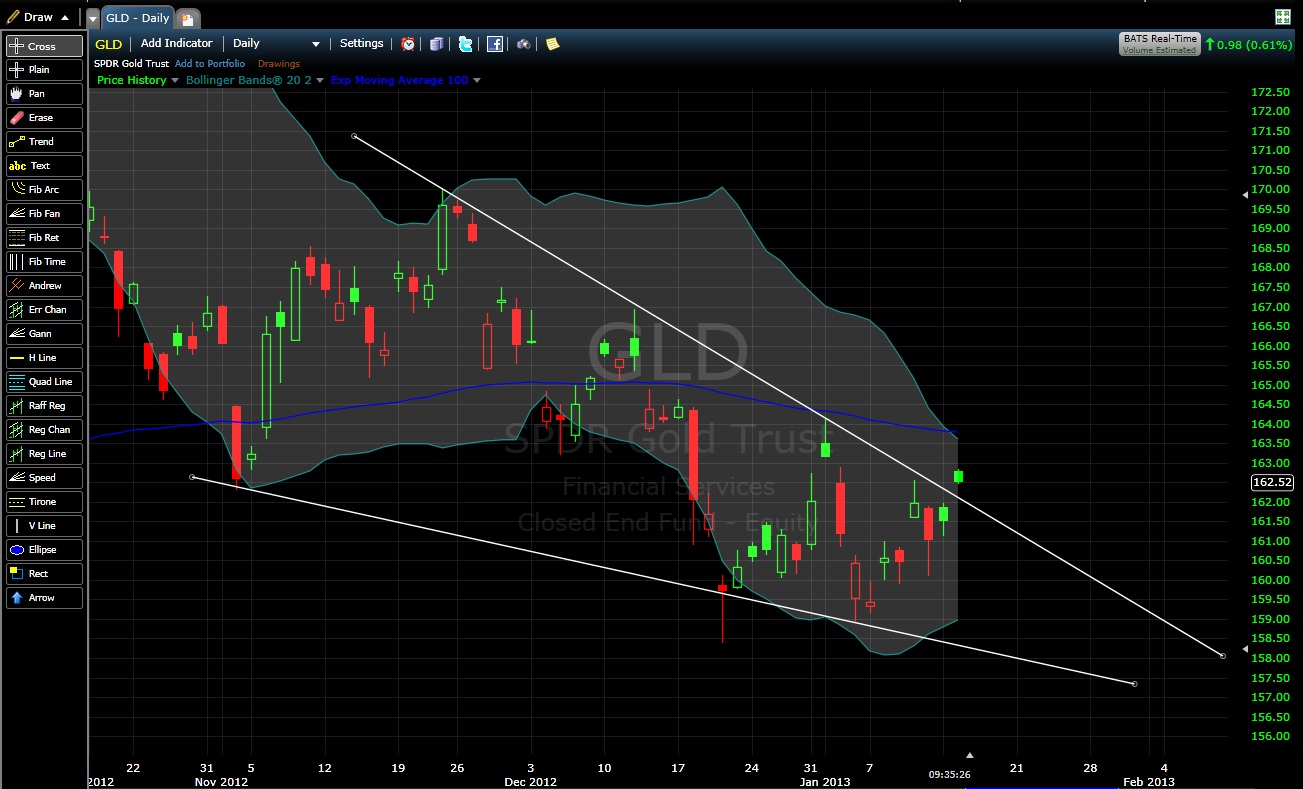
Task: Click the binoculars icon
Action: (524, 44)
